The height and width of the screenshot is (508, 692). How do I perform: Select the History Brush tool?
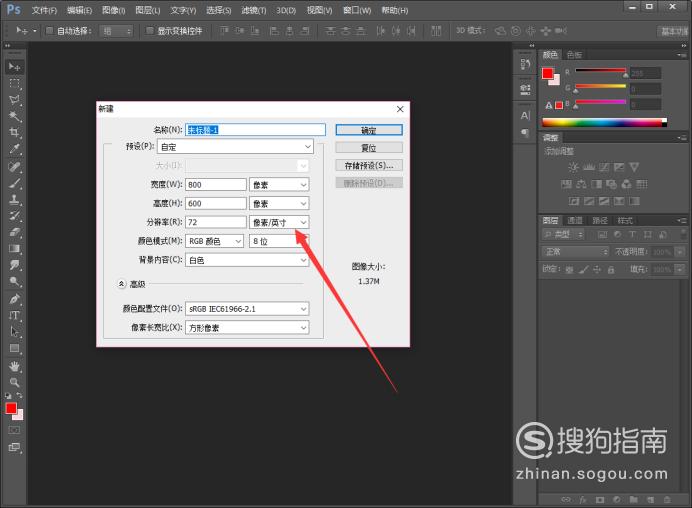coord(14,216)
